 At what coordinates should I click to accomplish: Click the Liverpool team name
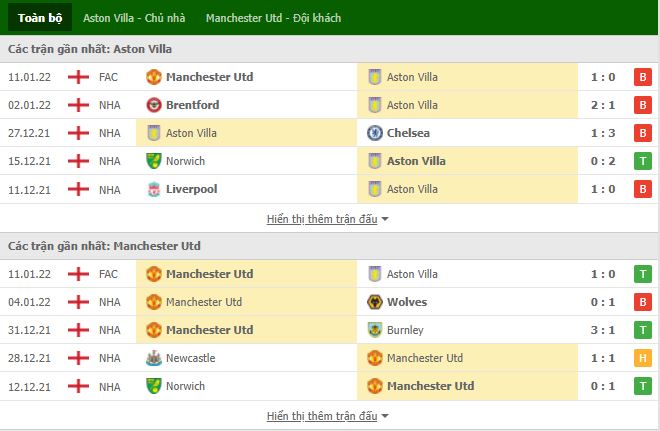[192, 189]
